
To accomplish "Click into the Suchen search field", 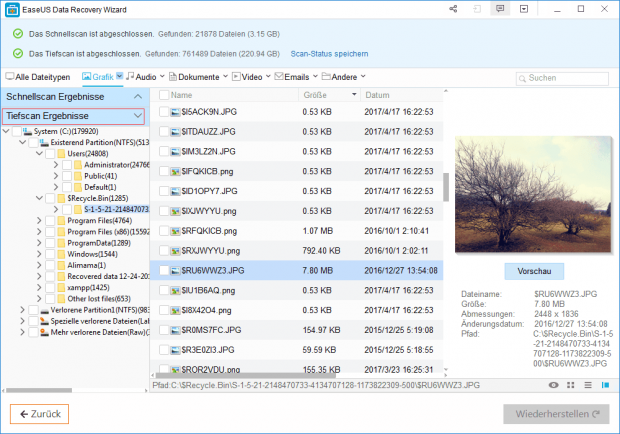I will click(x=562, y=78).
